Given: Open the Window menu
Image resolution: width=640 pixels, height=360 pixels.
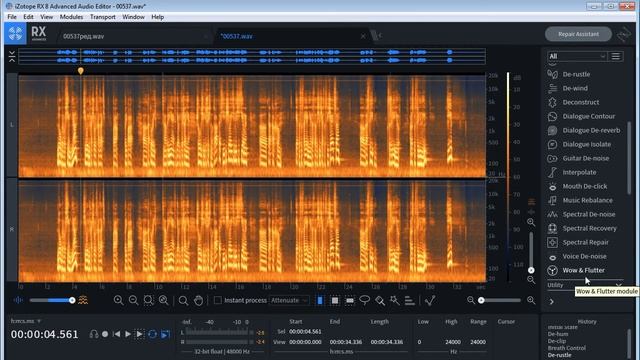Looking at the screenshot, I should pos(133,17).
